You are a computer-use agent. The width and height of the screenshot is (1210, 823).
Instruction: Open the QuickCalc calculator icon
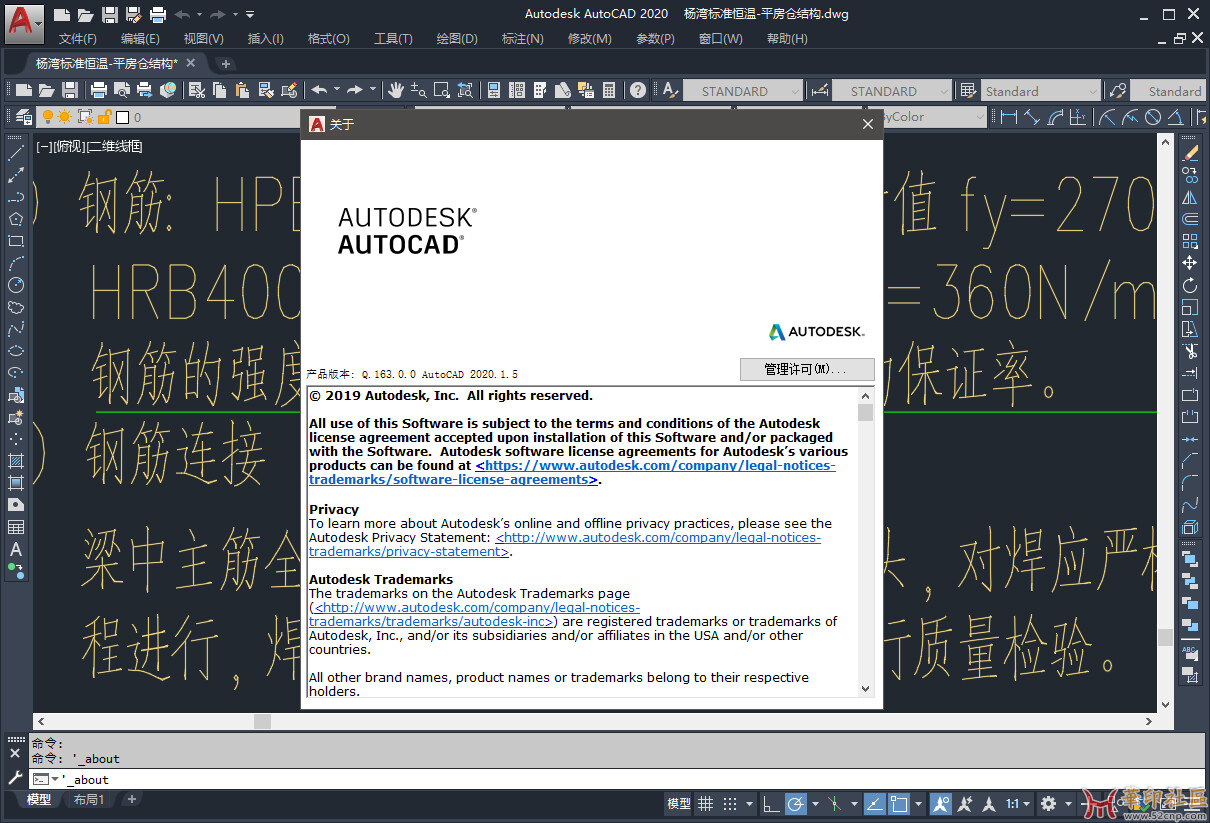(609, 90)
